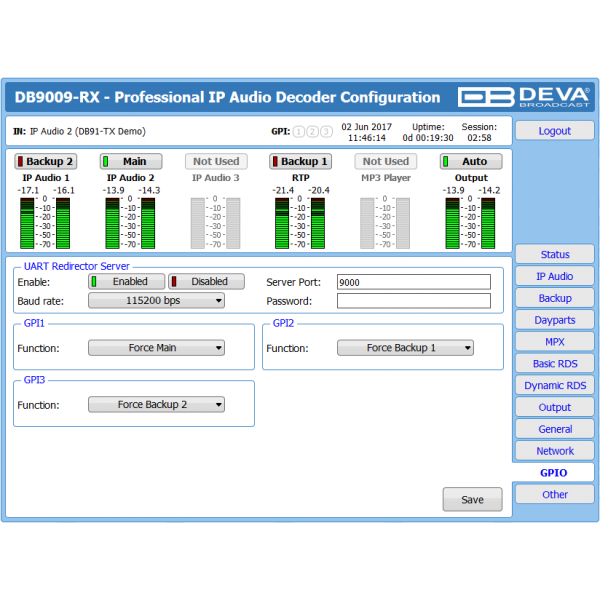The width and height of the screenshot is (600, 600).
Task: Select the Backup 1 source button
Action: 300,161
